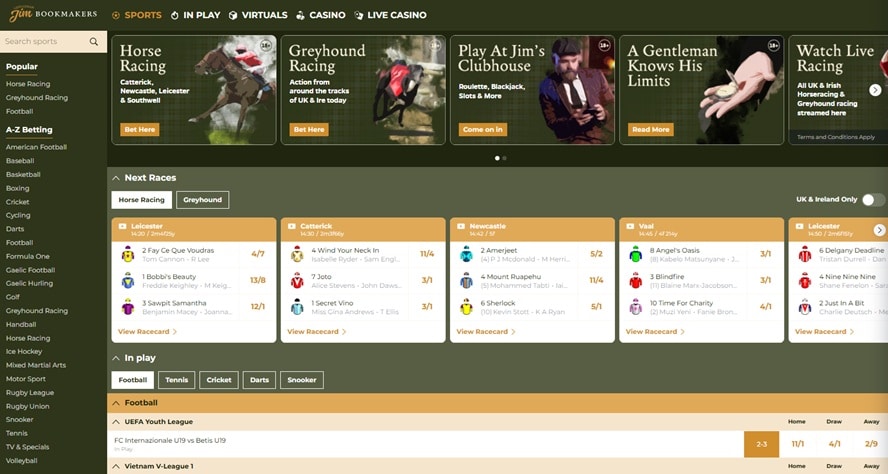The height and width of the screenshot is (474, 888).
Task: Click jockey silks icon for Bobbi's Beauty
Action: [128, 280]
